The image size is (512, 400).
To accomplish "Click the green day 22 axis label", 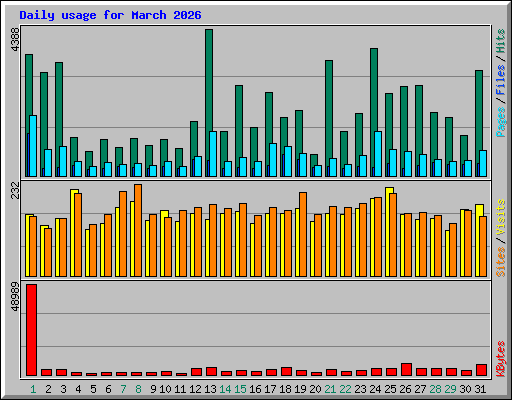I will tap(345, 389).
